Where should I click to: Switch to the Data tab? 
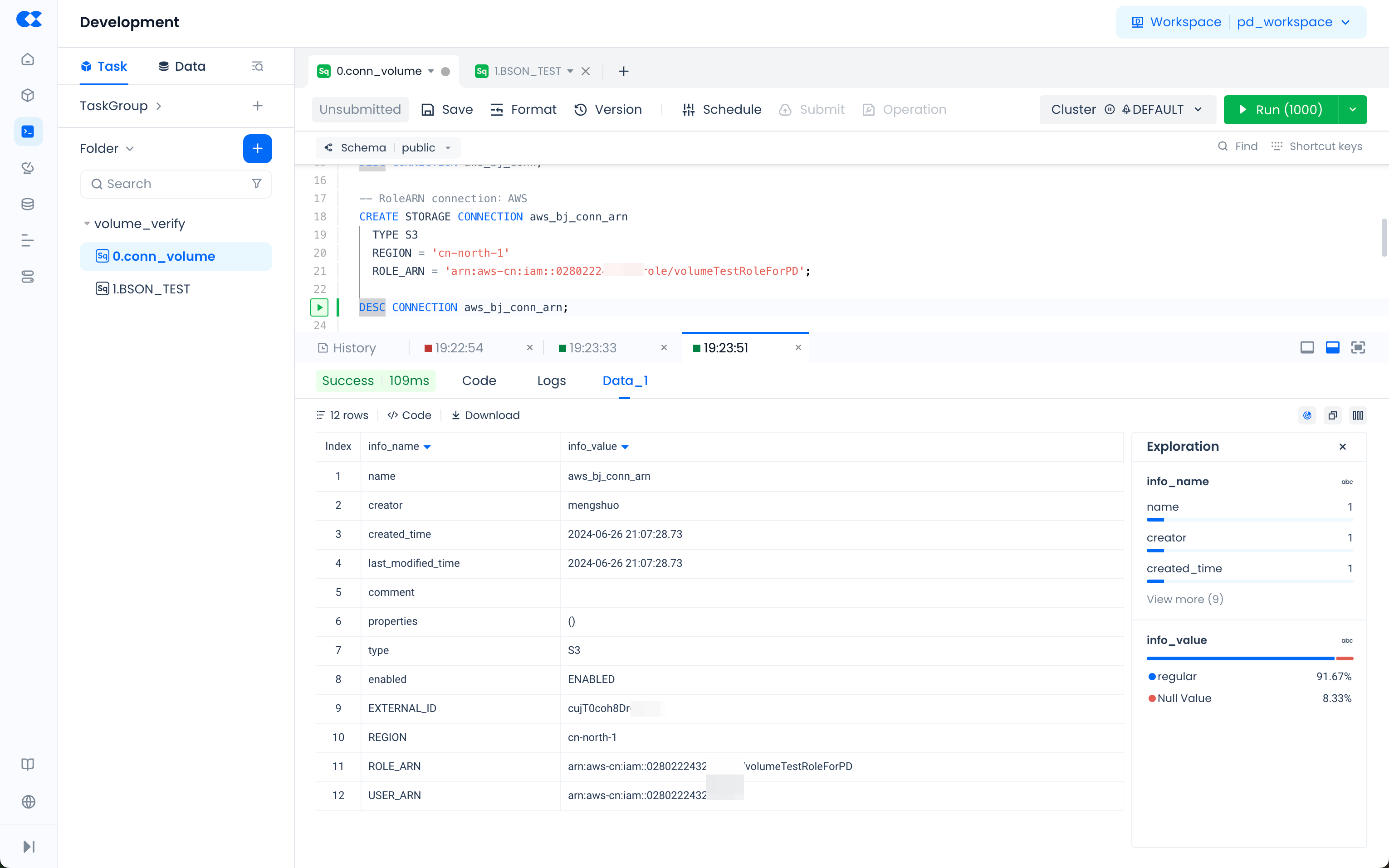(181, 67)
